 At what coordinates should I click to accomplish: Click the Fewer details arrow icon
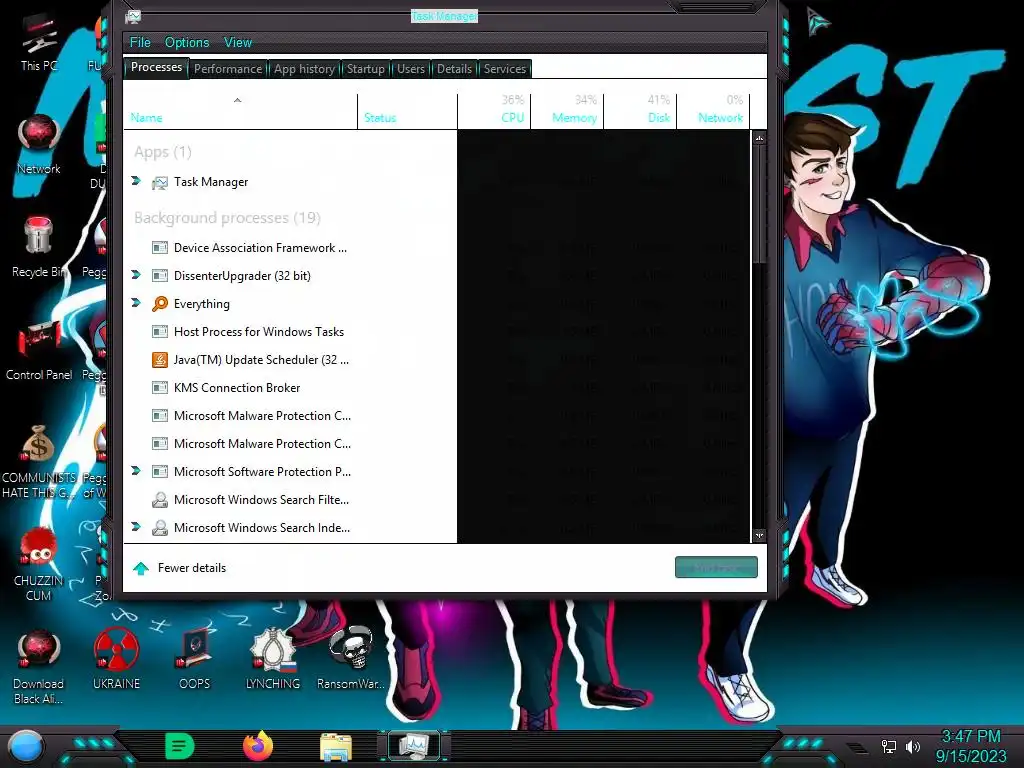coord(140,568)
